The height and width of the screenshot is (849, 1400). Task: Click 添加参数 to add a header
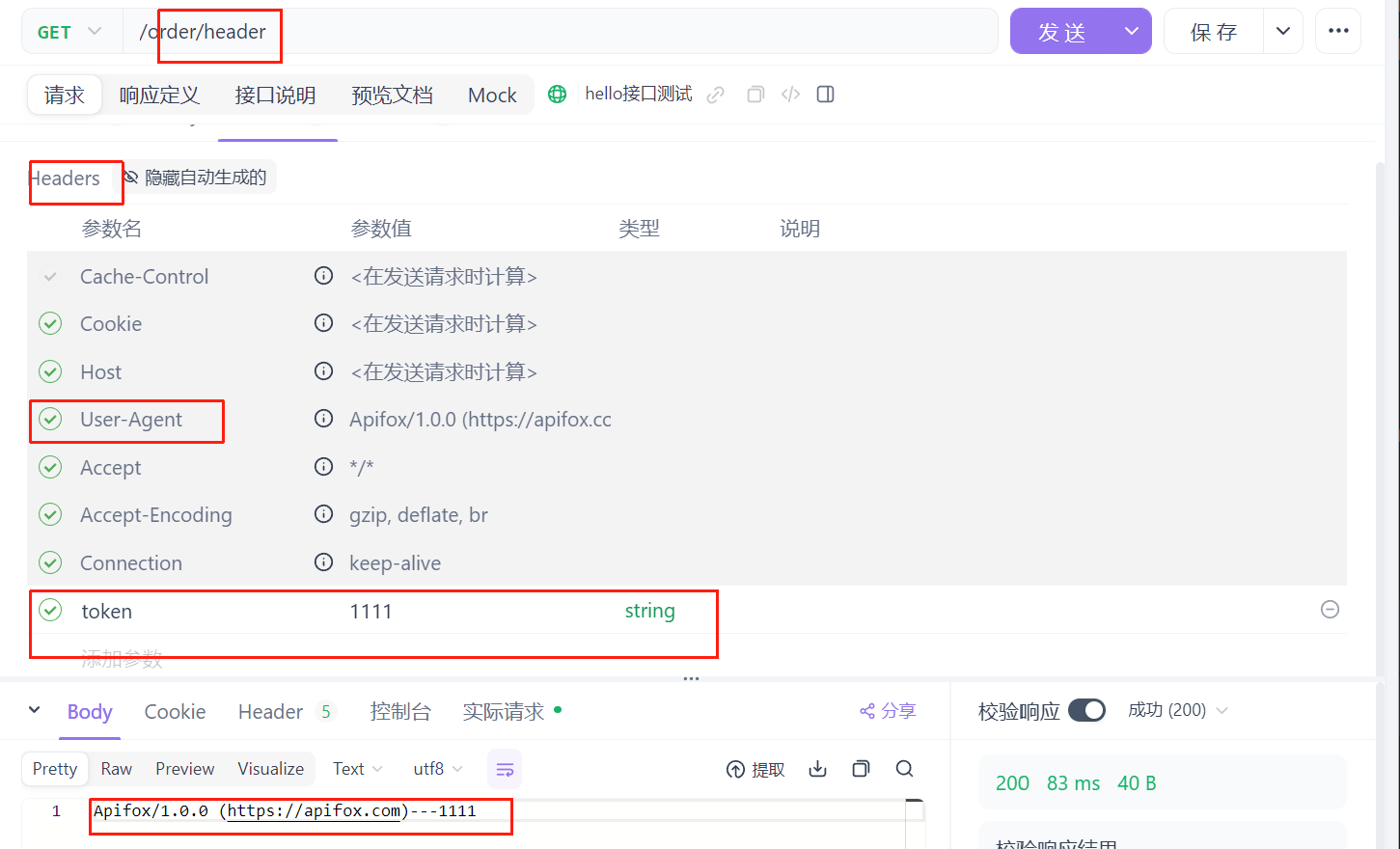click(x=122, y=659)
